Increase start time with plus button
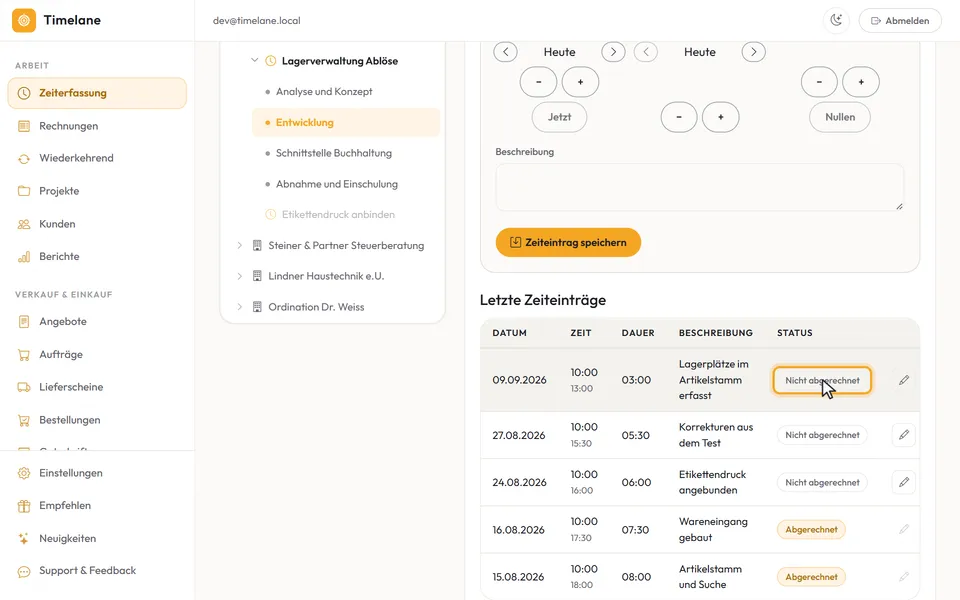The height and width of the screenshot is (600, 960). coord(580,82)
